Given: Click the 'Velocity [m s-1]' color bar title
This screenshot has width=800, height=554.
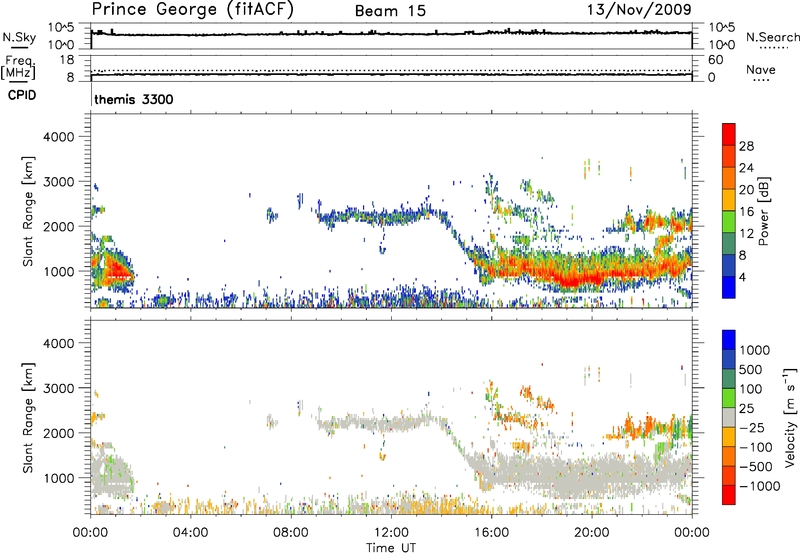Looking at the screenshot, I should 790,417.
